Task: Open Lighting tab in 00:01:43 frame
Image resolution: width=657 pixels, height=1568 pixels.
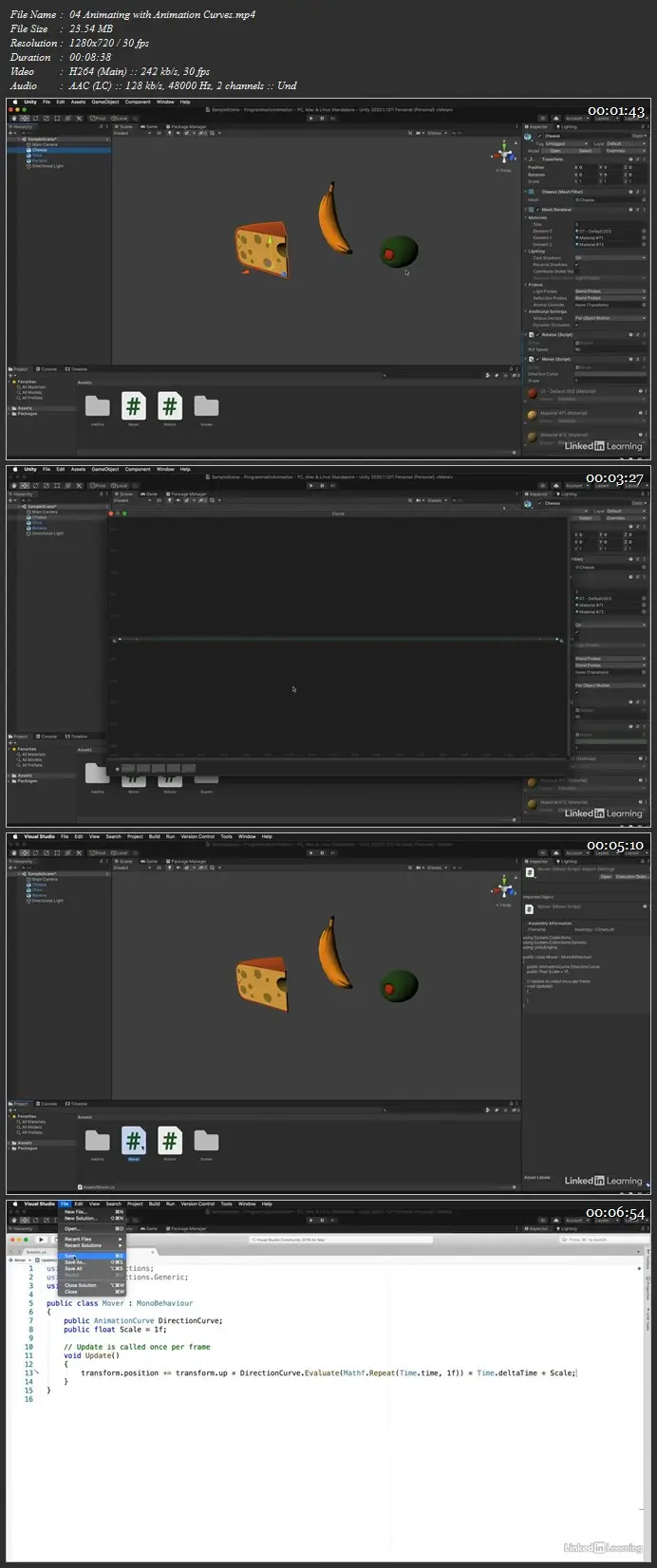Action: pos(568,125)
